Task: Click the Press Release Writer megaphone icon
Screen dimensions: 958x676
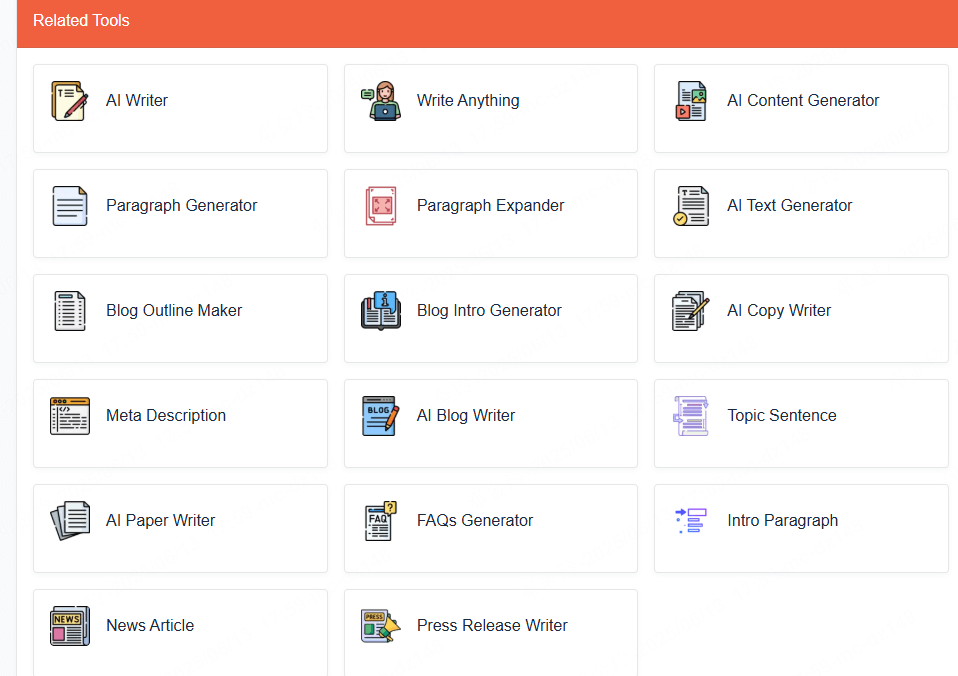Action: click(x=381, y=626)
